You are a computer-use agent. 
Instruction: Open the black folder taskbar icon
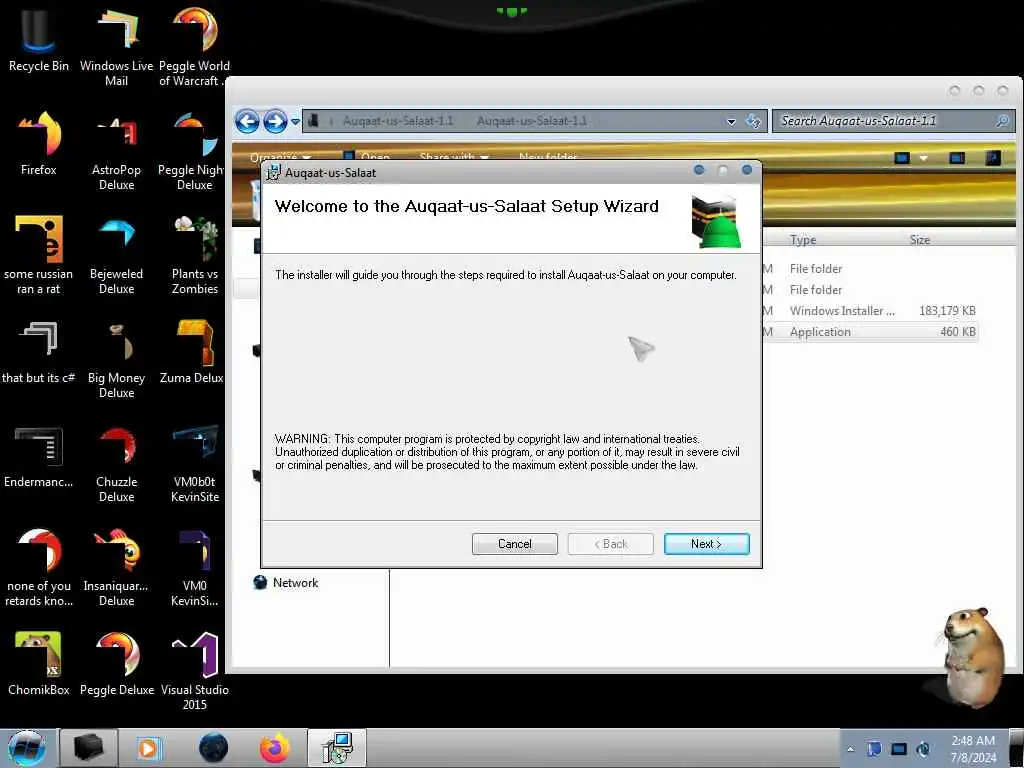point(88,748)
